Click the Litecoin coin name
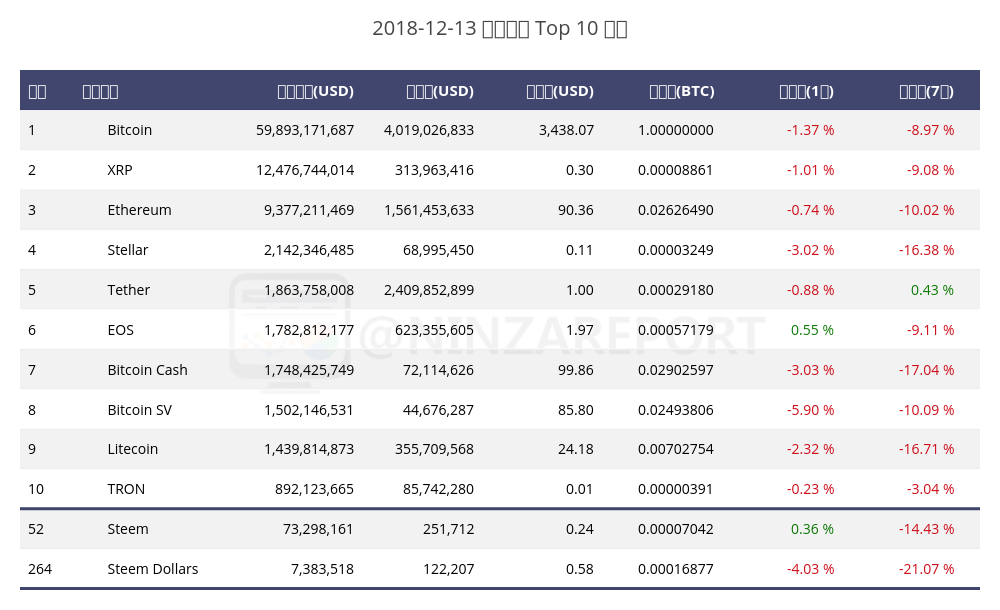 click(x=133, y=449)
